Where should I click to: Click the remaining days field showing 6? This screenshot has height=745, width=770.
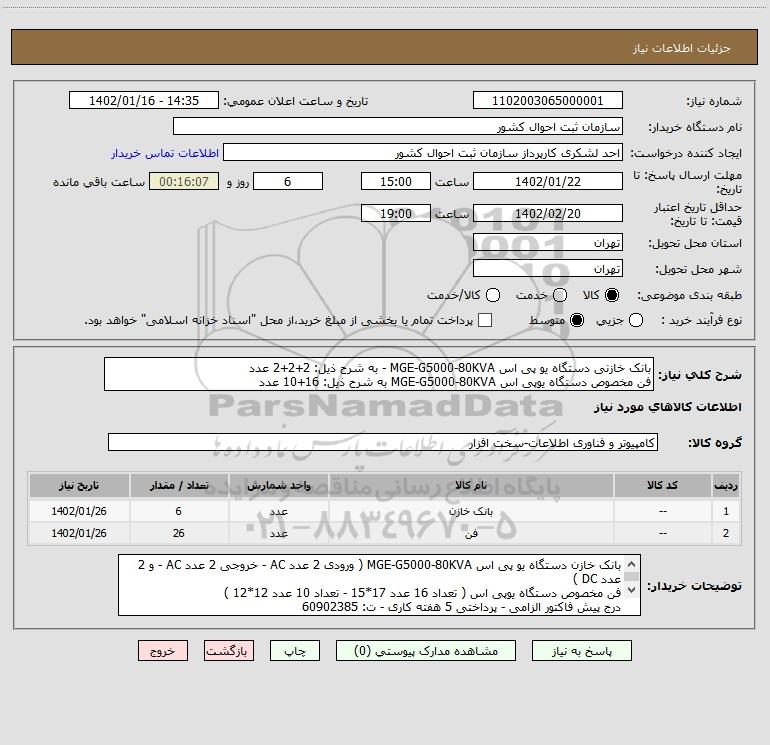tap(288, 182)
